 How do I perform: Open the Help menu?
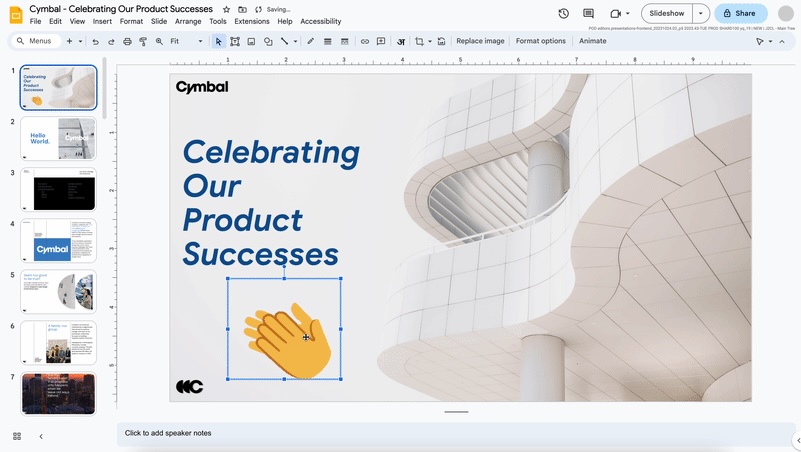coord(285,21)
